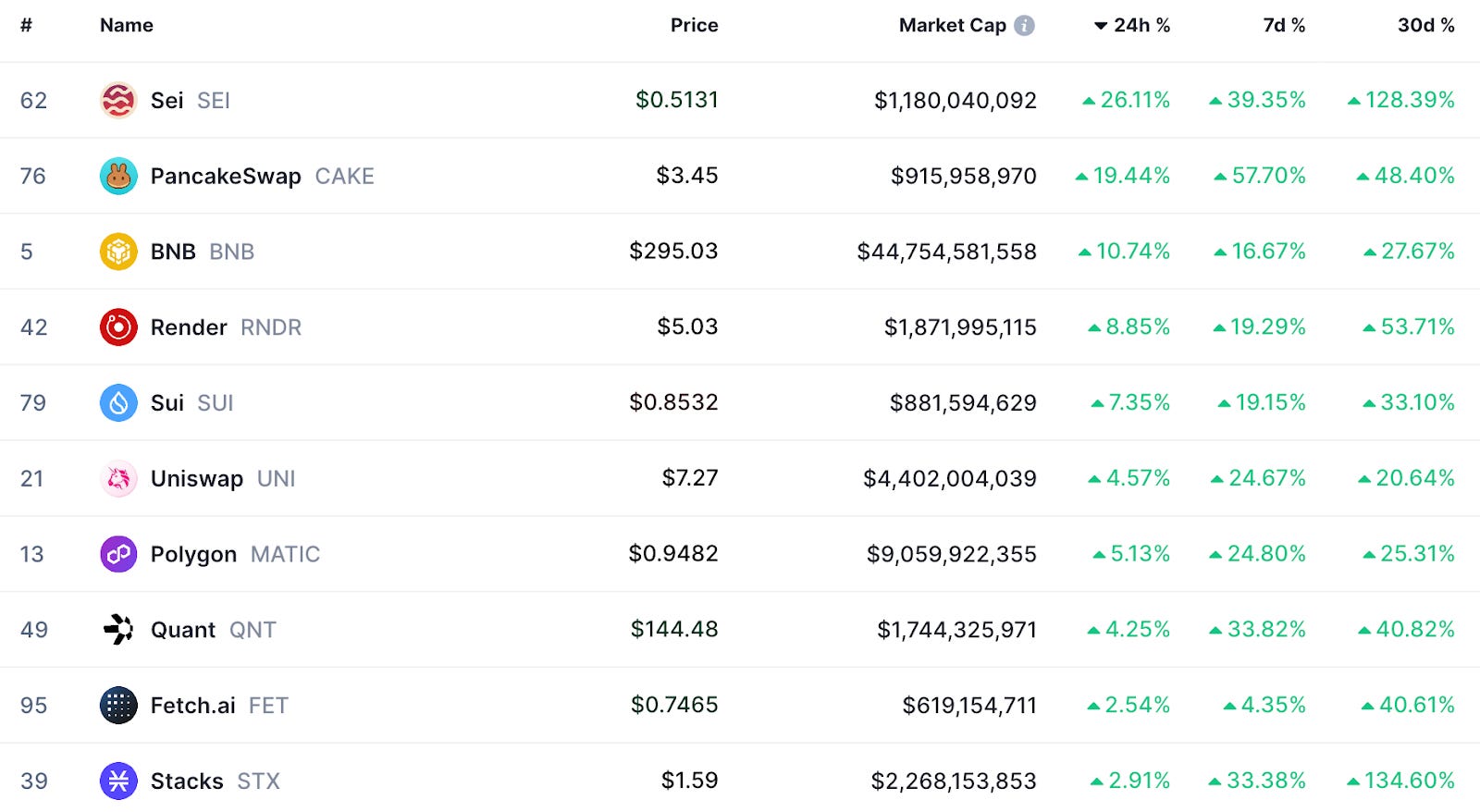Image resolution: width=1480 pixels, height=812 pixels.
Task: Open the Sui name link
Action: (x=167, y=403)
